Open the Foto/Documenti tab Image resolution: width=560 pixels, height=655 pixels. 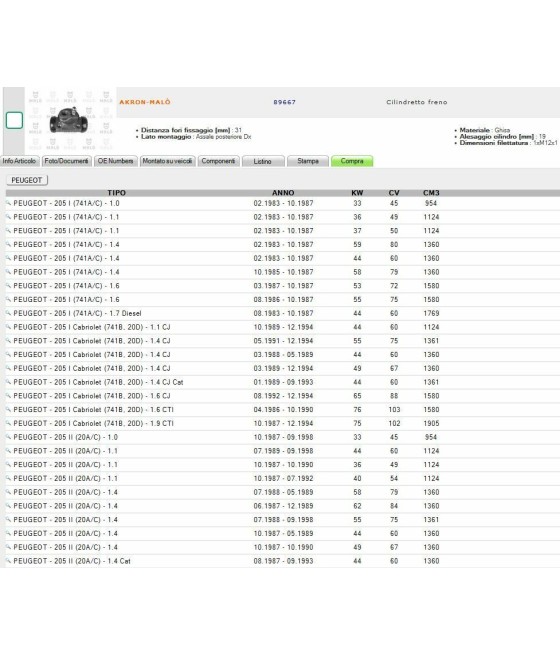pyautogui.click(x=66, y=161)
